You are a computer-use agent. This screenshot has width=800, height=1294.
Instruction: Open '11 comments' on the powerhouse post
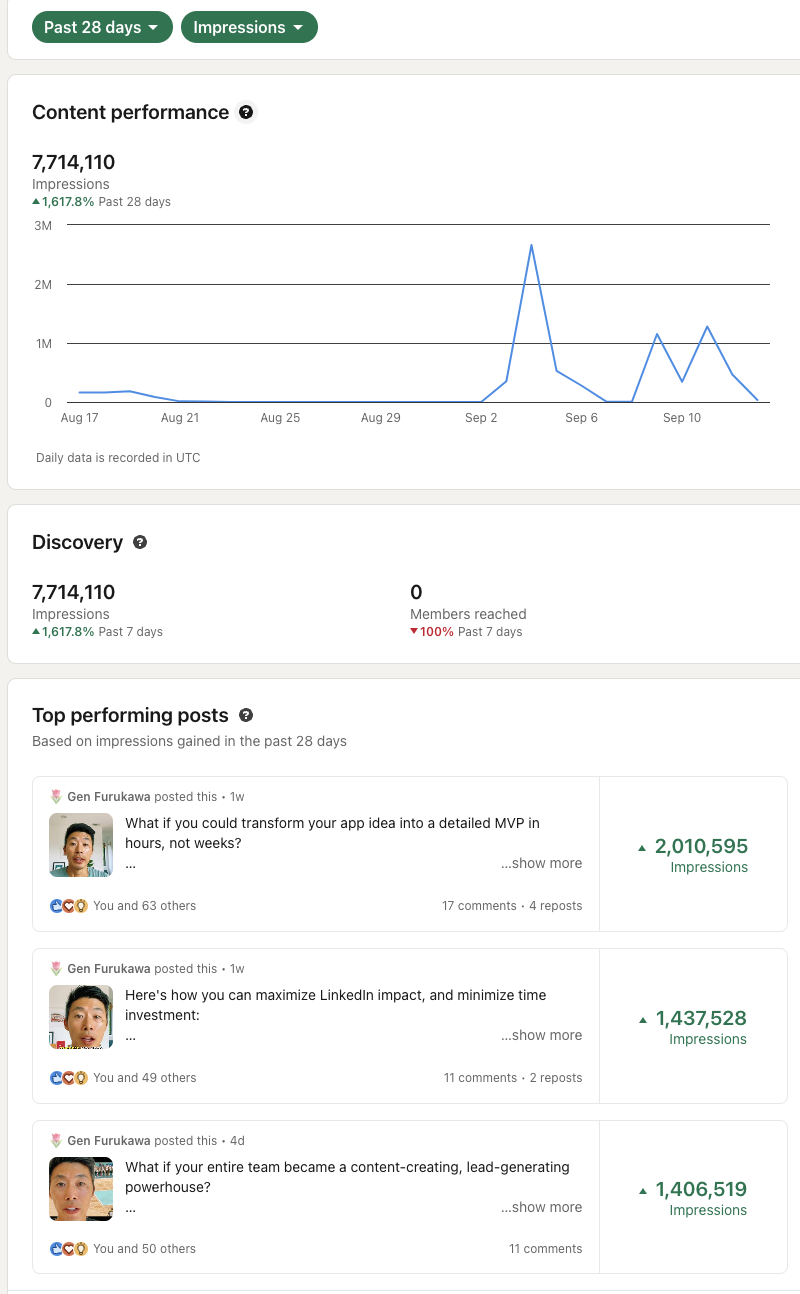[x=545, y=1249]
